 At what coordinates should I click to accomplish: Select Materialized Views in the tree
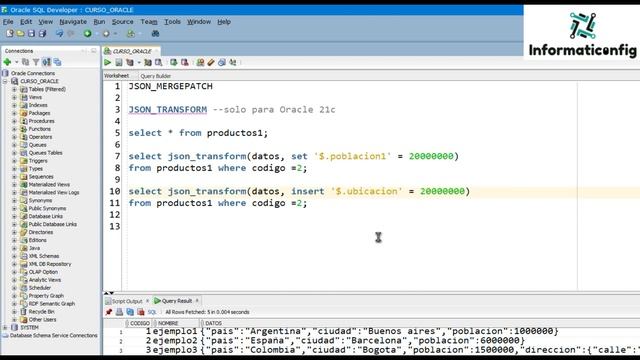coord(49,184)
